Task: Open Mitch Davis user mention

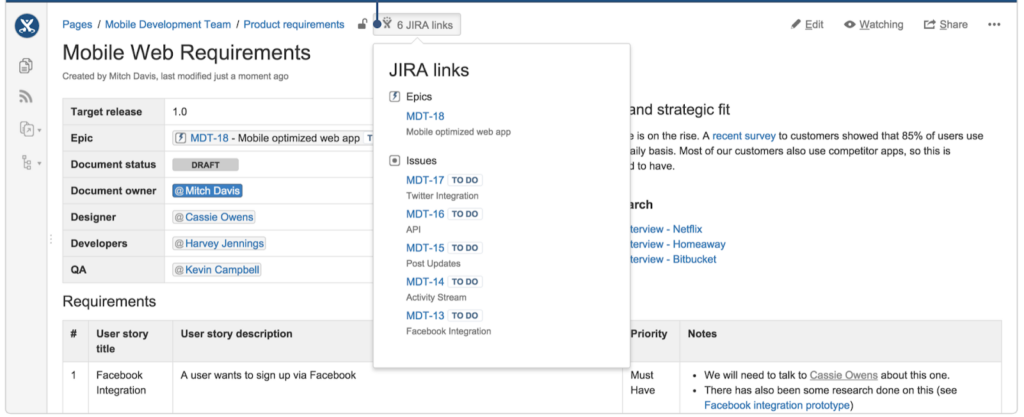Action: 208,191
